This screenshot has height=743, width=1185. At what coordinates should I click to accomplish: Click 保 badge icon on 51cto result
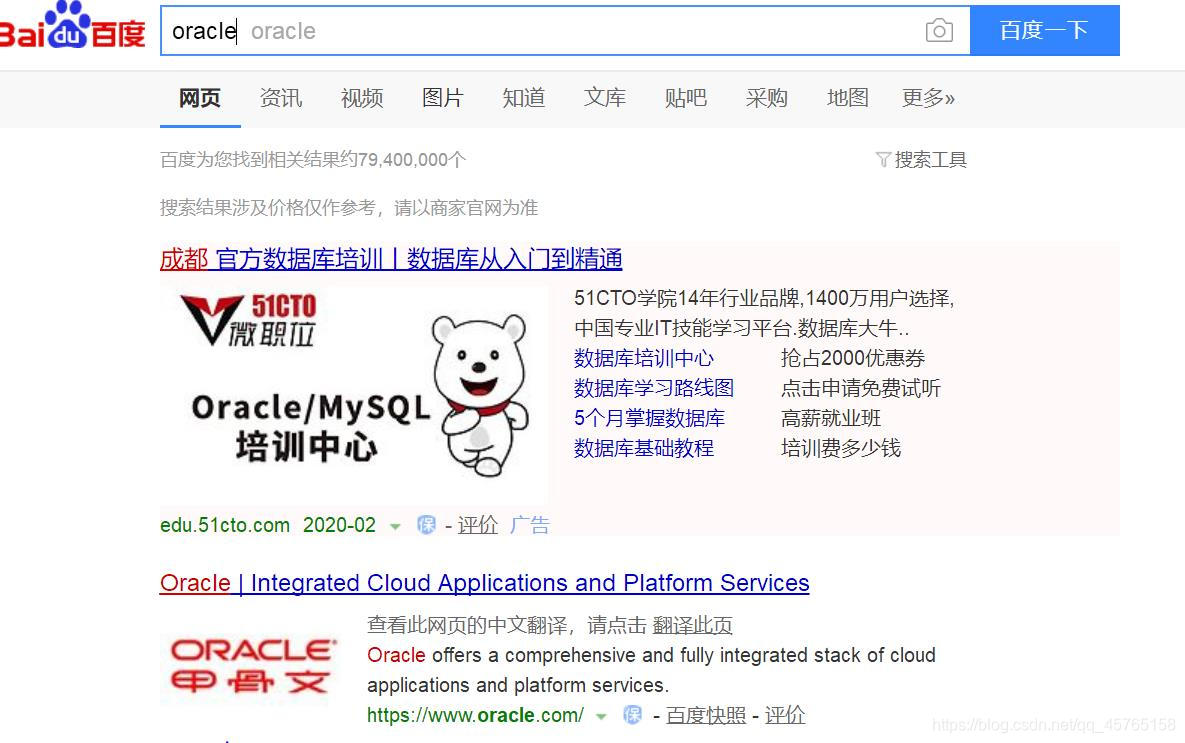tap(426, 525)
